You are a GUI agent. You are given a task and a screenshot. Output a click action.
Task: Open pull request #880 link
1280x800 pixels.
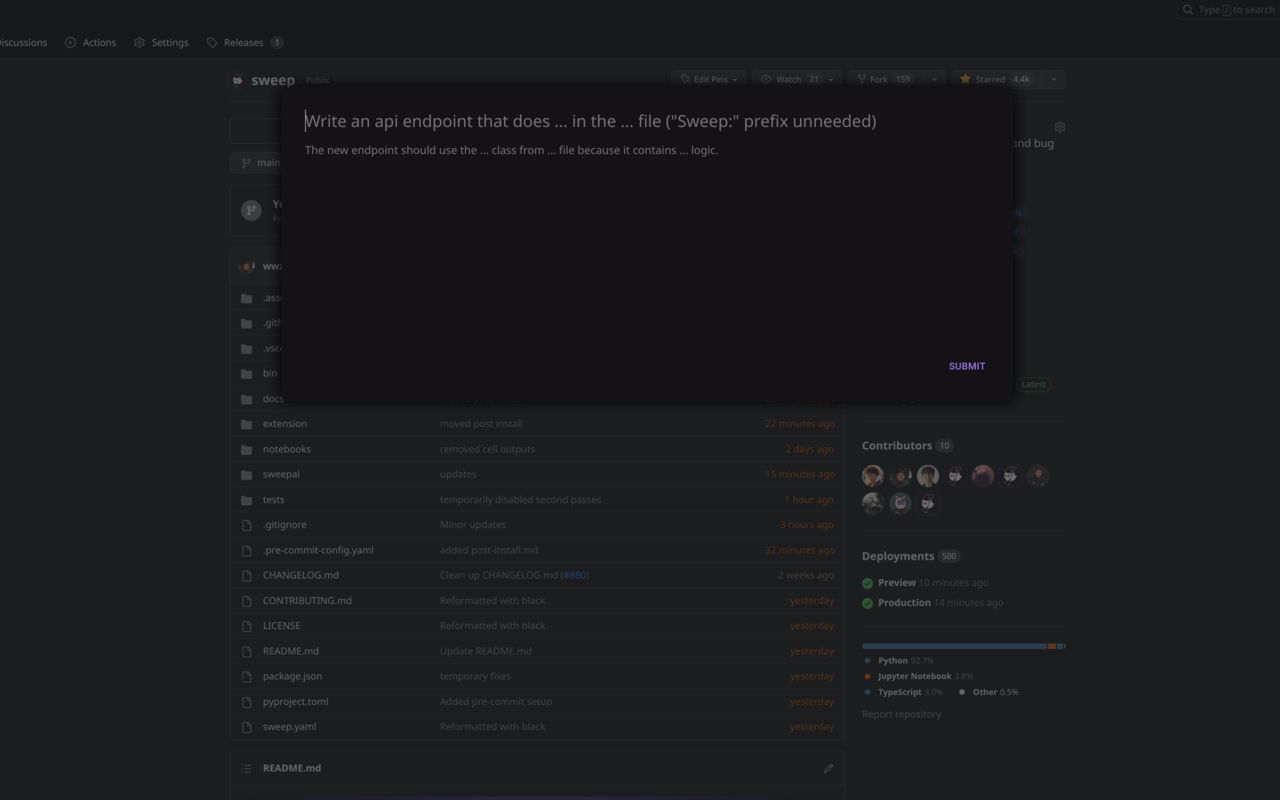tap(575, 575)
